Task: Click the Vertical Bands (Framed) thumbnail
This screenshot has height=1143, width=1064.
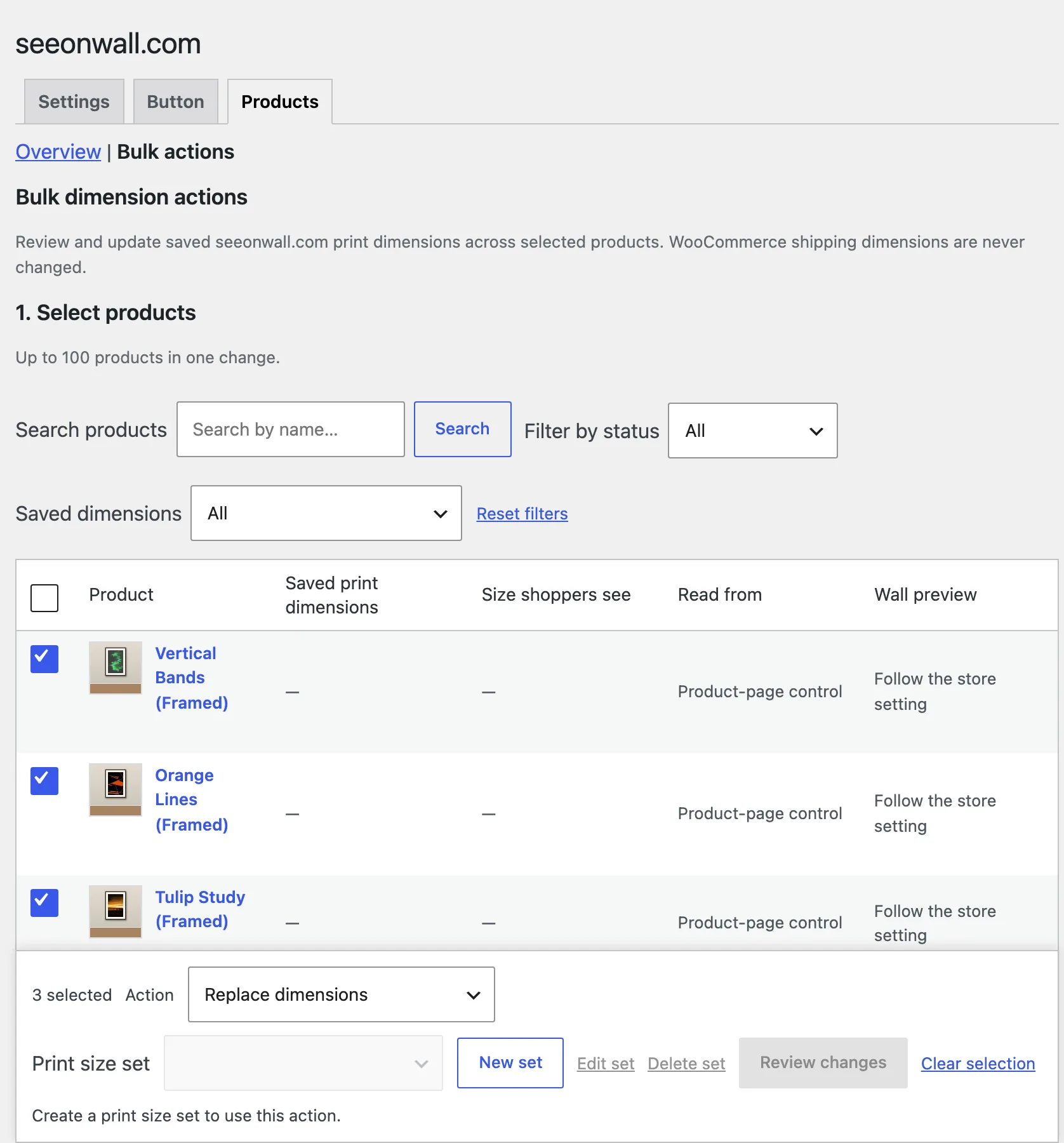Action: click(116, 667)
